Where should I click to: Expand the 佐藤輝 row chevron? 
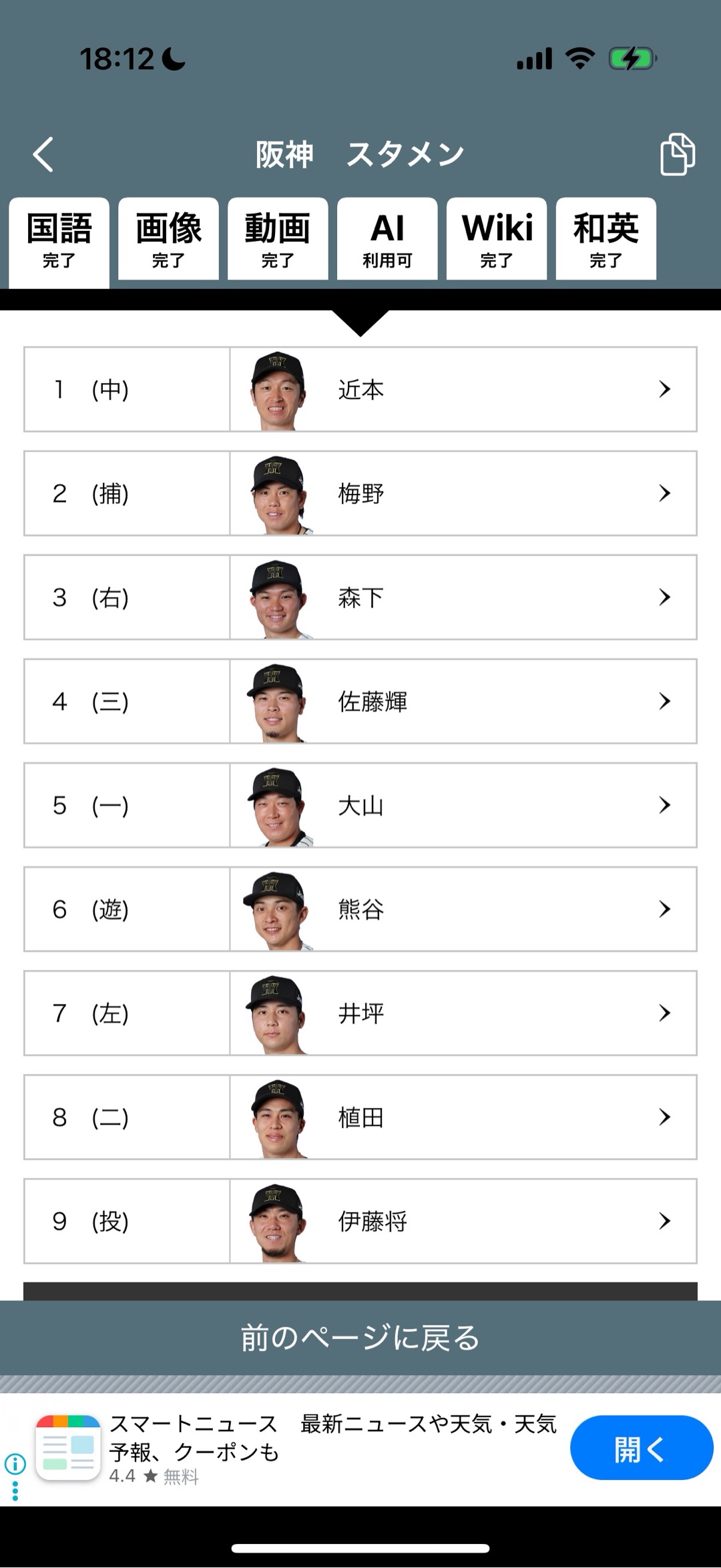(664, 701)
